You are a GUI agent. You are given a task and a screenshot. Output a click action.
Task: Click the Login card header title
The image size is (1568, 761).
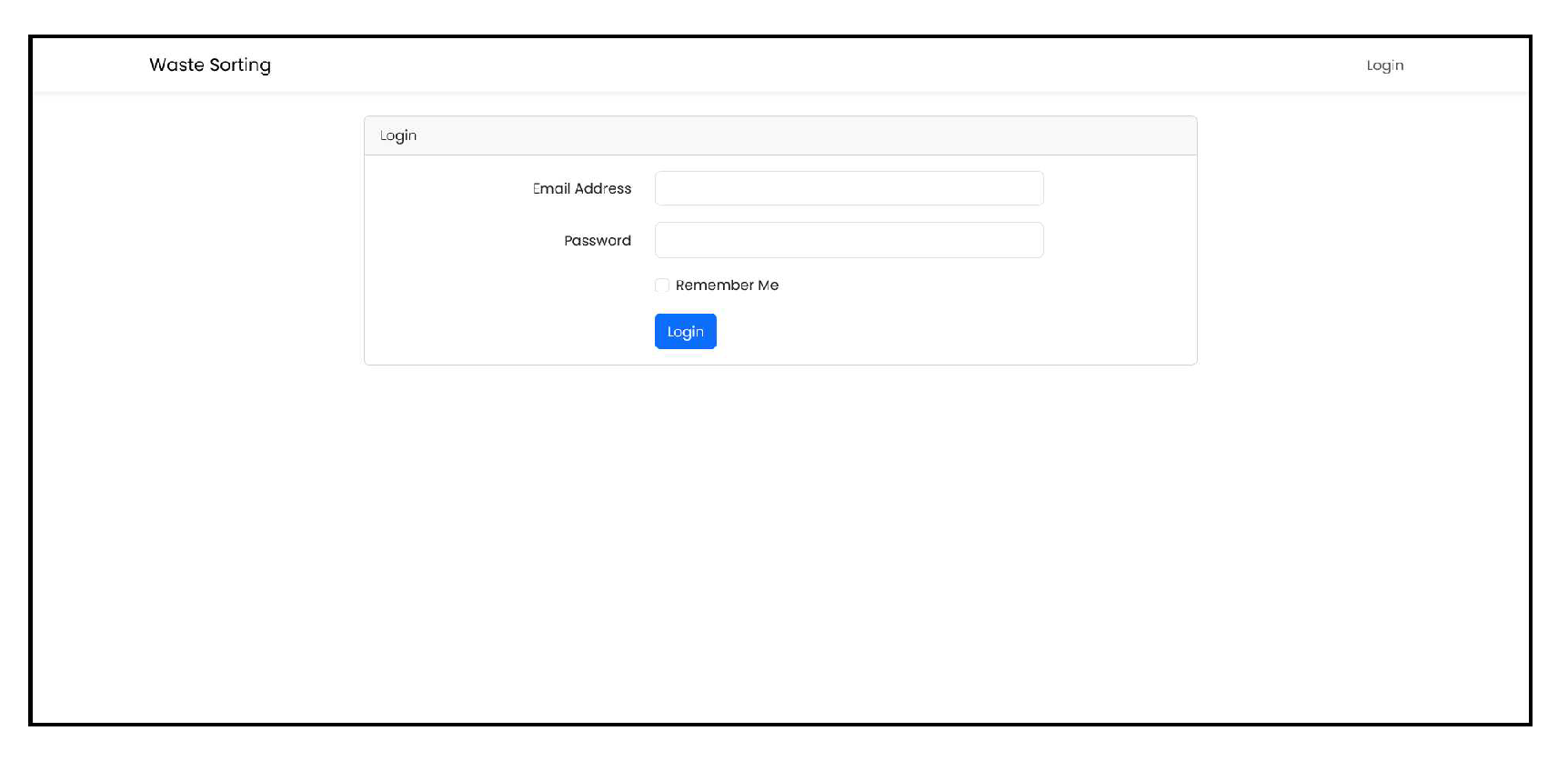tap(398, 135)
